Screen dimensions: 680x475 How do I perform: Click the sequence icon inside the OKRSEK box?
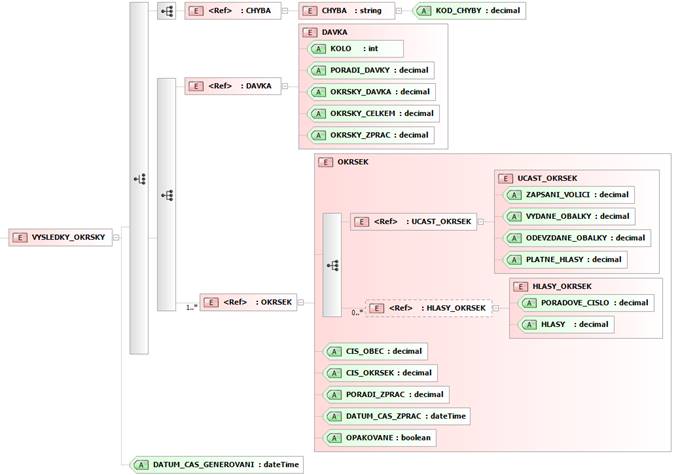point(332,265)
